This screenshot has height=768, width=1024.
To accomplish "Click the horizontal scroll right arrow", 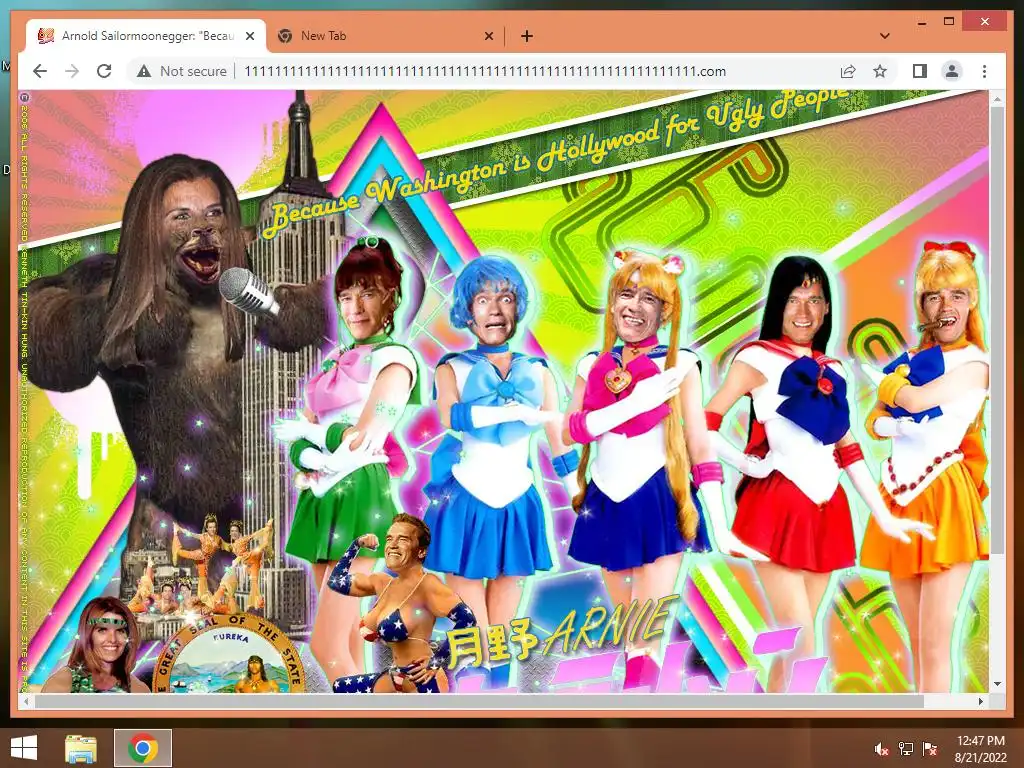I will 981,701.
